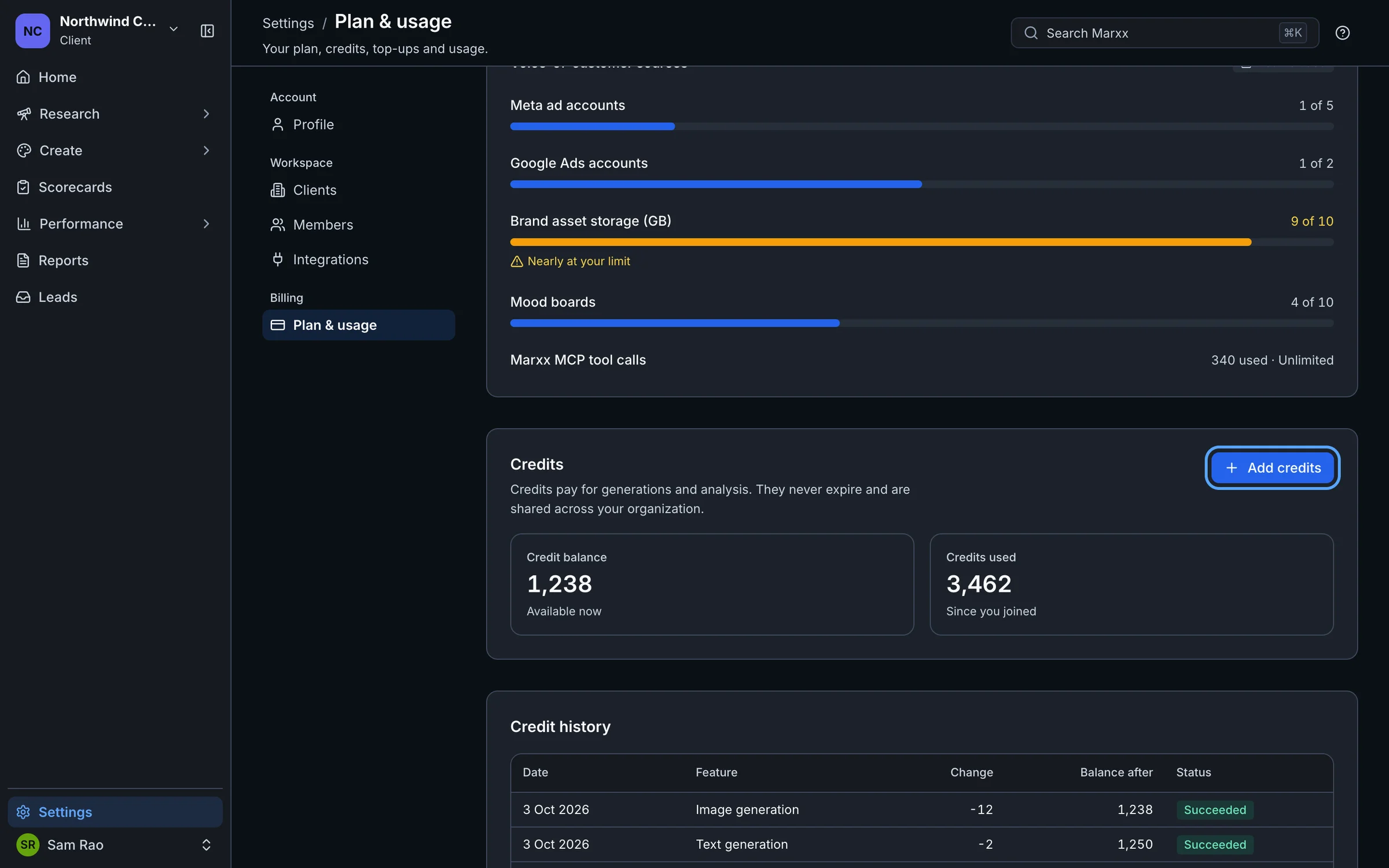Go to Clients settings

click(358, 190)
